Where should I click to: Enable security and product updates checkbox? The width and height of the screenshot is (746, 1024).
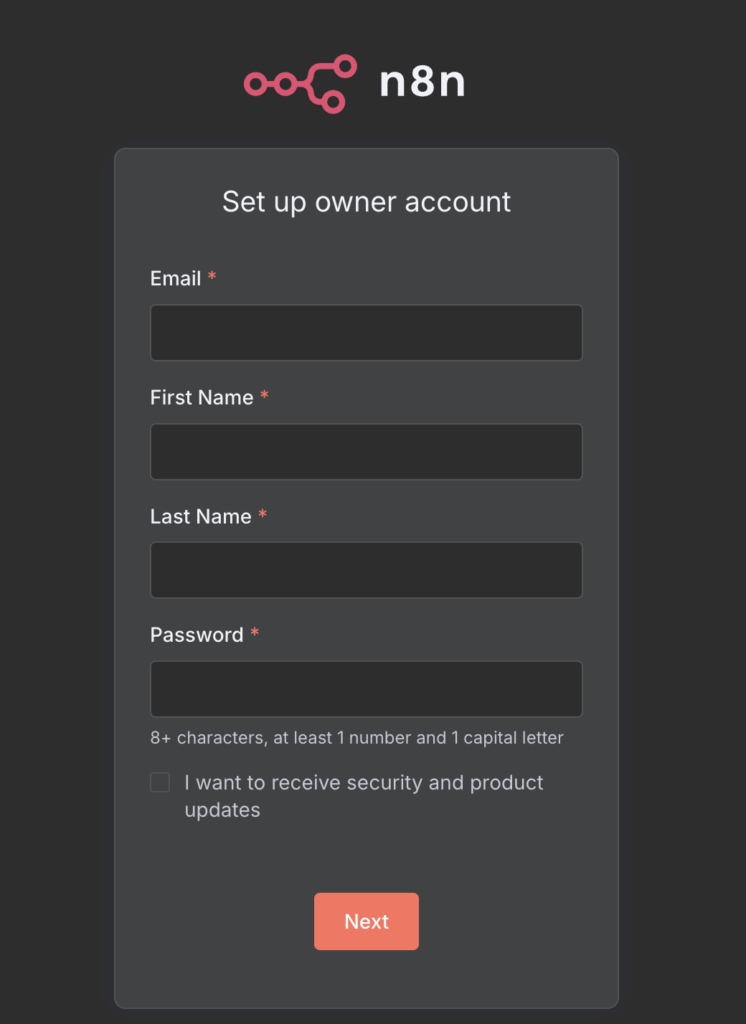160,782
